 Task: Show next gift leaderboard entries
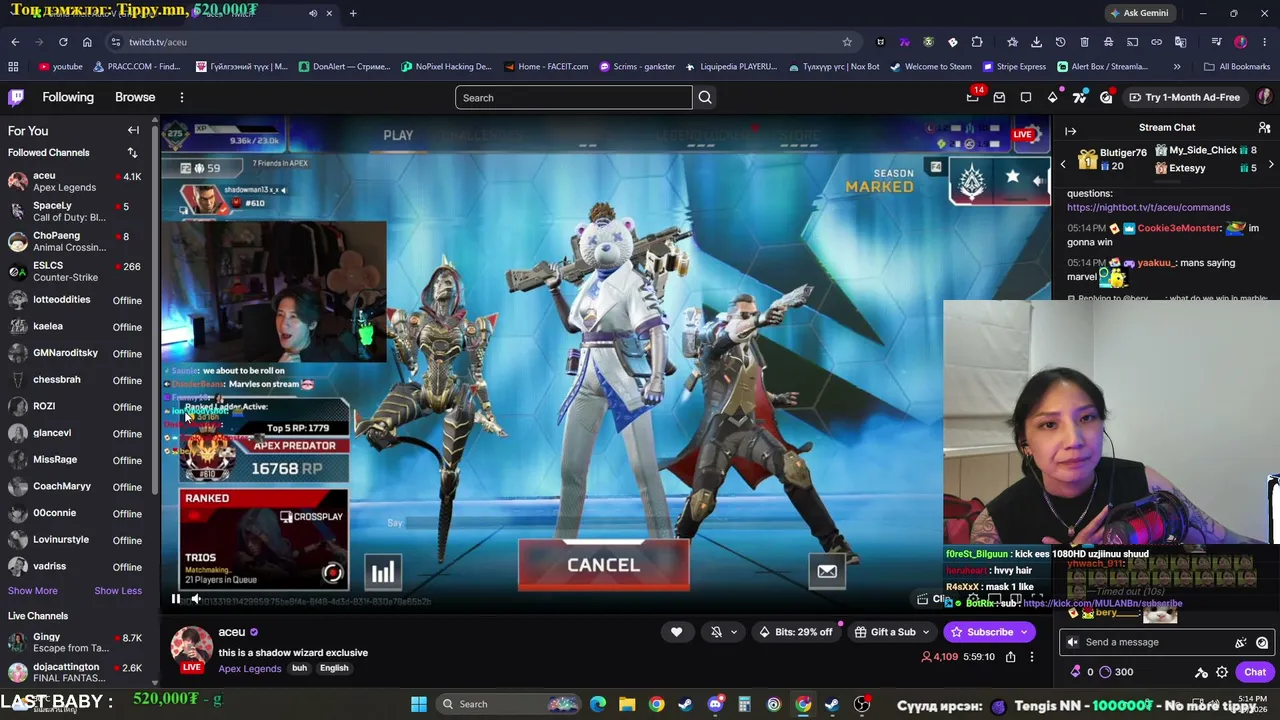click(x=1271, y=163)
